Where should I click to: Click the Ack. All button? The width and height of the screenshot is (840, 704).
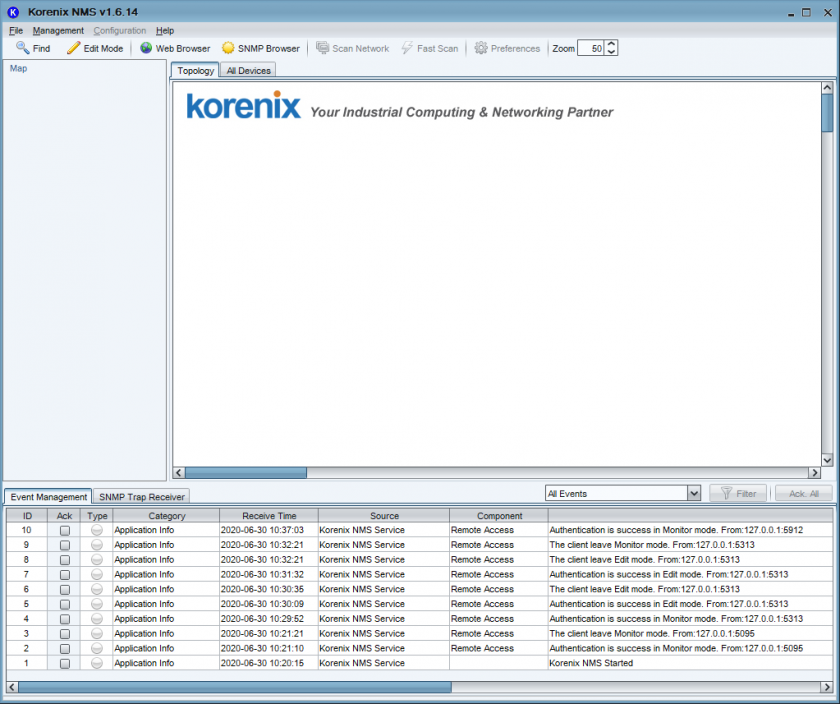pyautogui.click(x=804, y=493)
